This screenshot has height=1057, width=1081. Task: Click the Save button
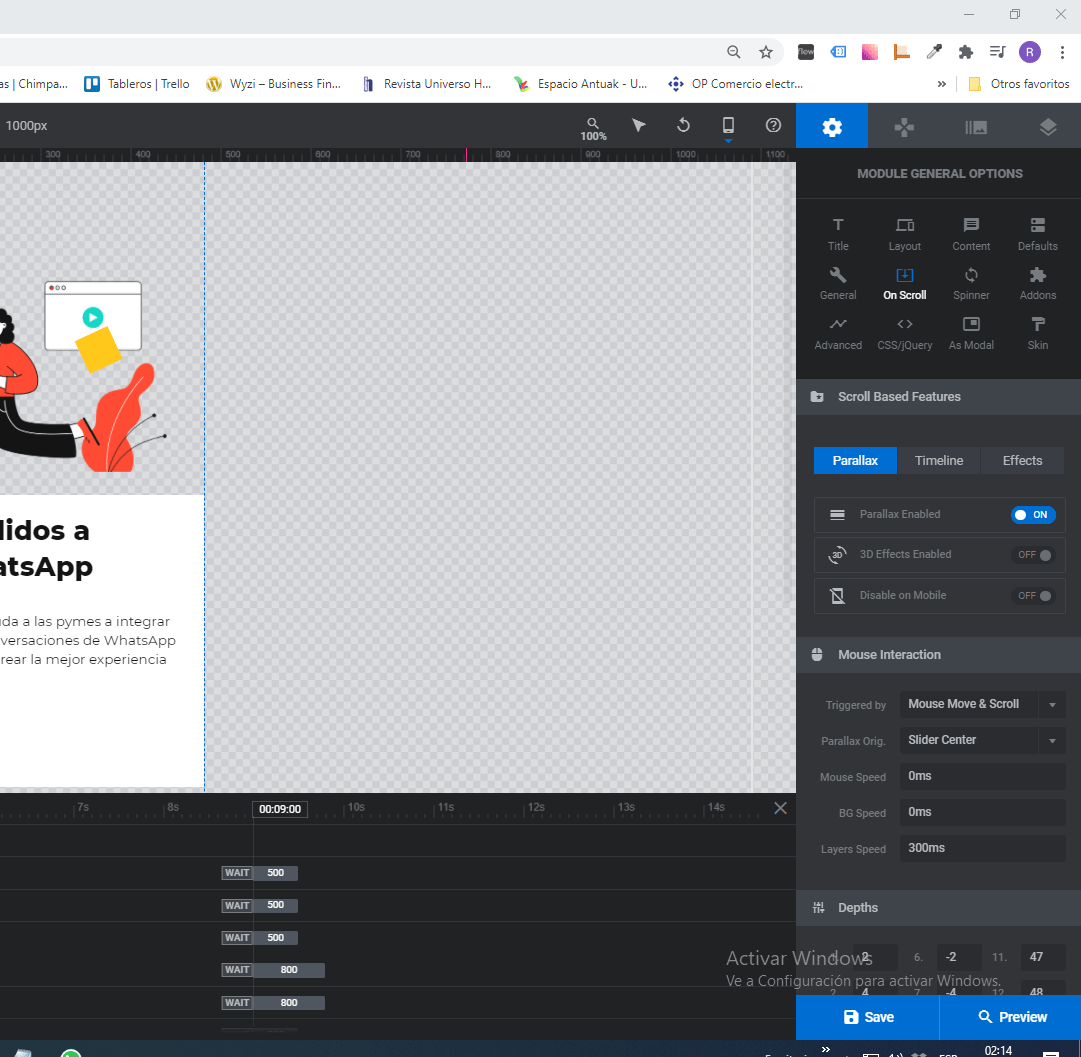(x=867, y=1017)
